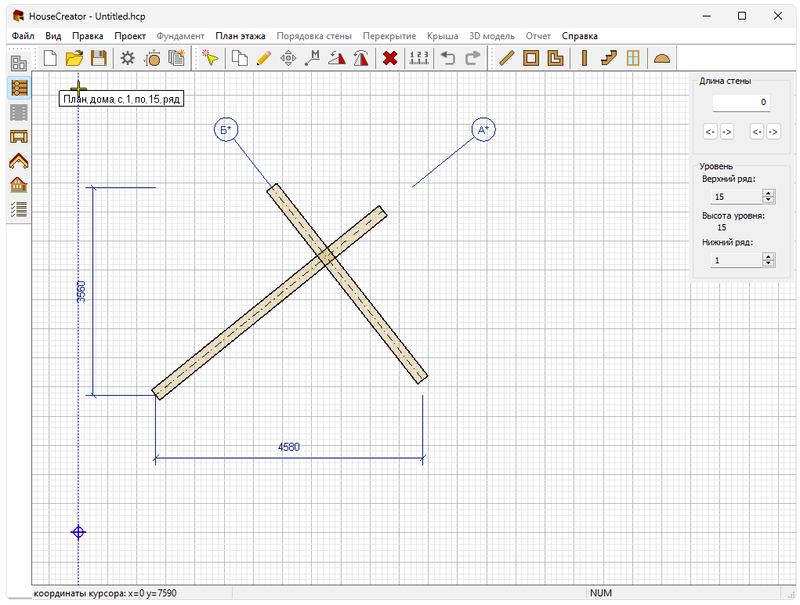Click the yellow pencil edit tool
The image size is (800, 605).
(x=264, y=59)
